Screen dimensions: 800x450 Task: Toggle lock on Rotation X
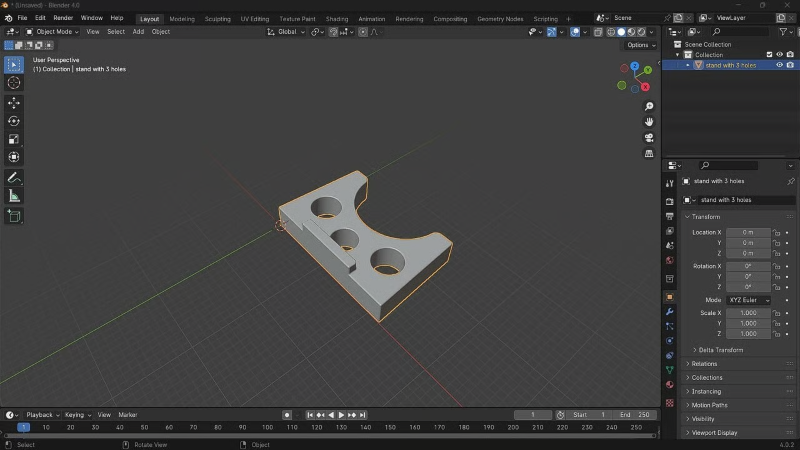(x=776, y=266)
